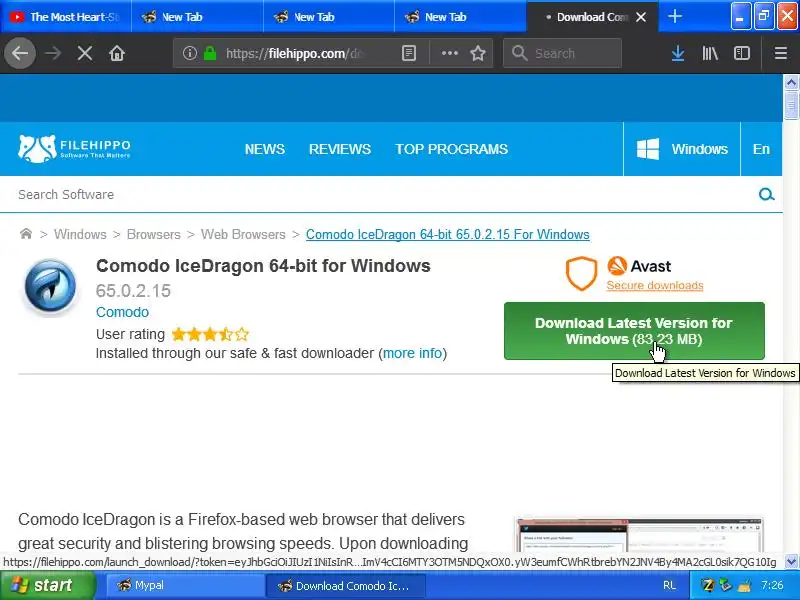Click the Windows platform logo

click(x=647, y=149)
